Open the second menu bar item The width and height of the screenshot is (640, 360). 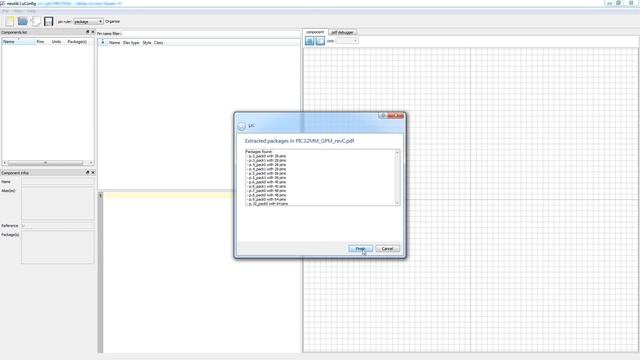coord(18,11)
